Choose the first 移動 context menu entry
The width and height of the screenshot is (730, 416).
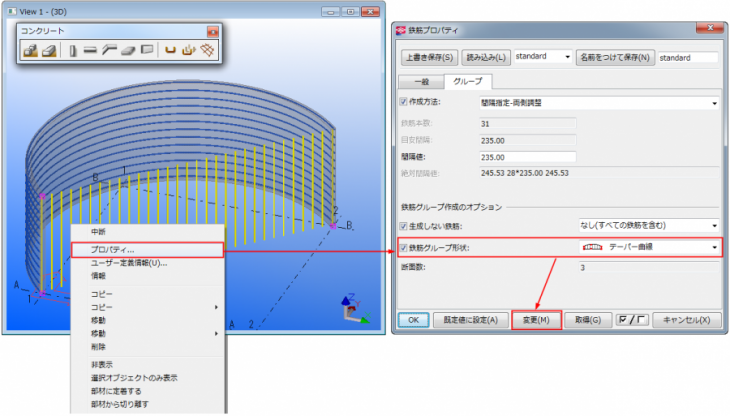click(149, 320)
